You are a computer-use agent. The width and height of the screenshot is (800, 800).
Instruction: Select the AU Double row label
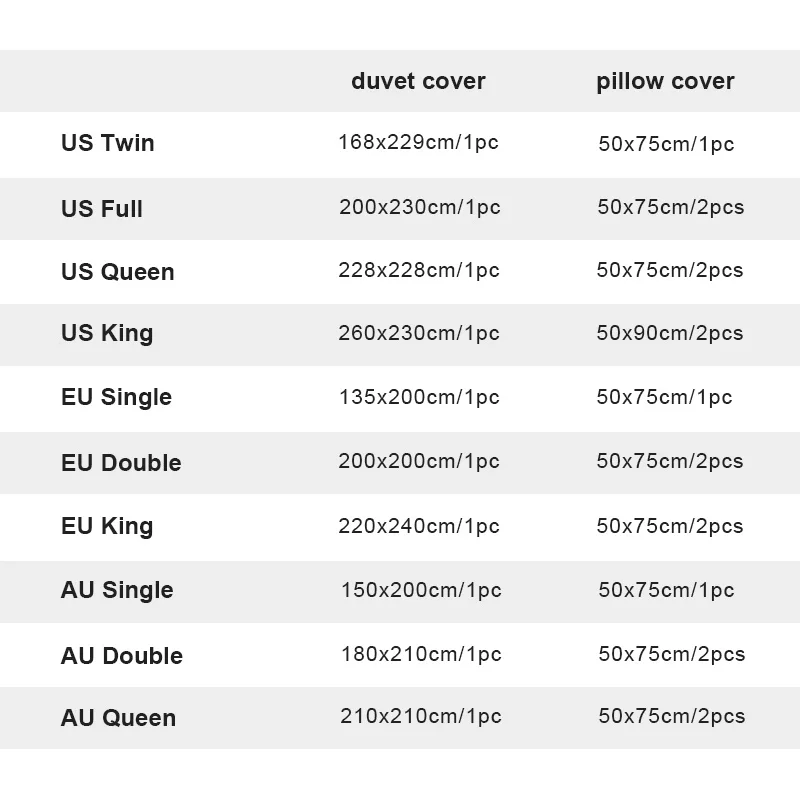pyautogui.click(x=122, y=656)
